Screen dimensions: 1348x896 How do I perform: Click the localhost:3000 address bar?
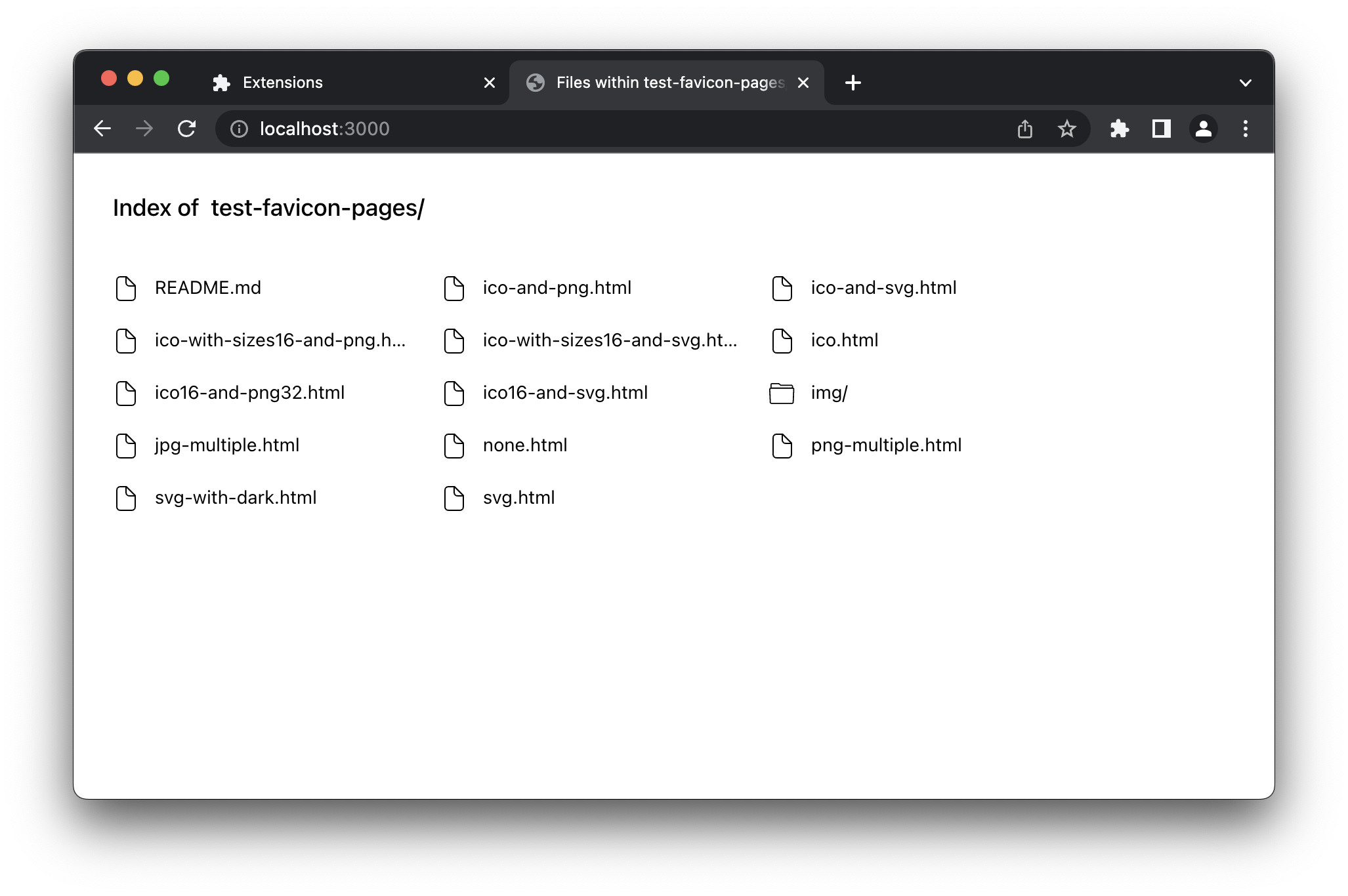[x=591, y=129]
